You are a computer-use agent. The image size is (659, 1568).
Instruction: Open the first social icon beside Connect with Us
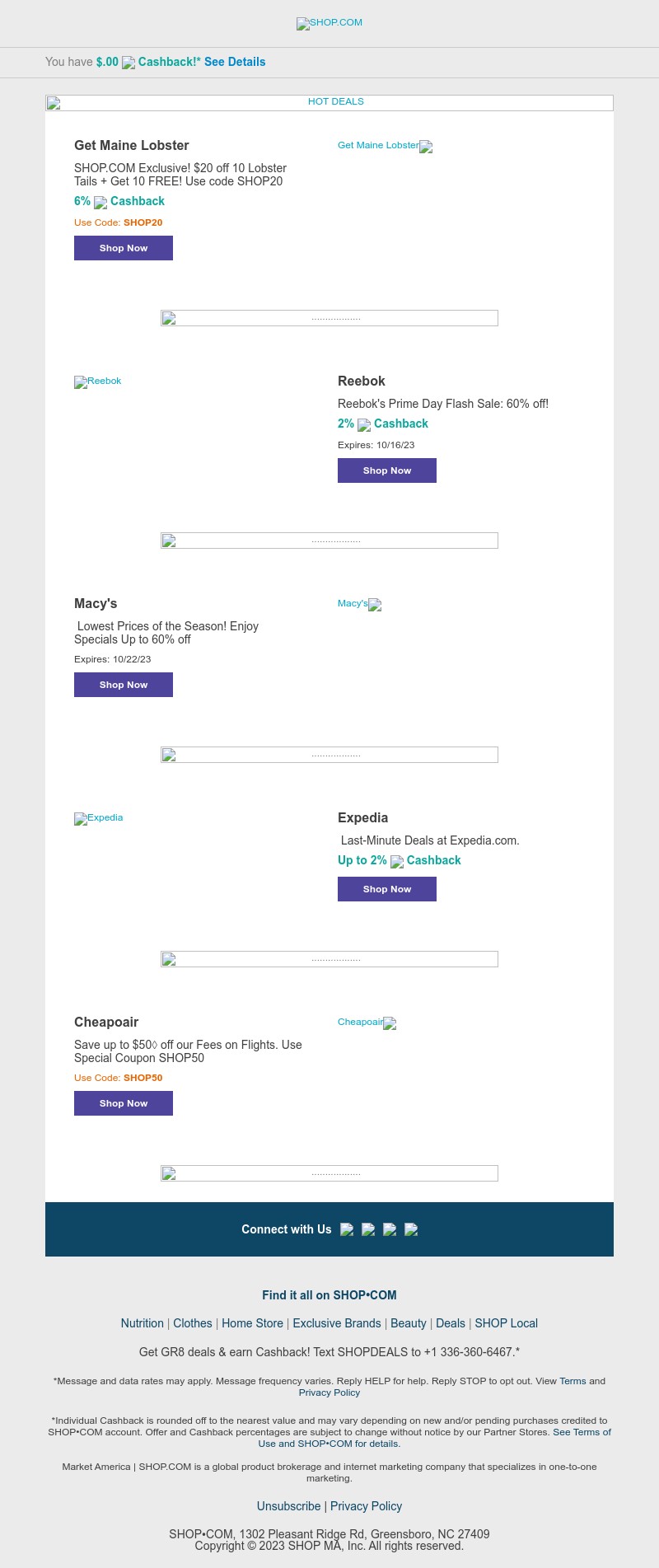(x=347, y=1229)
